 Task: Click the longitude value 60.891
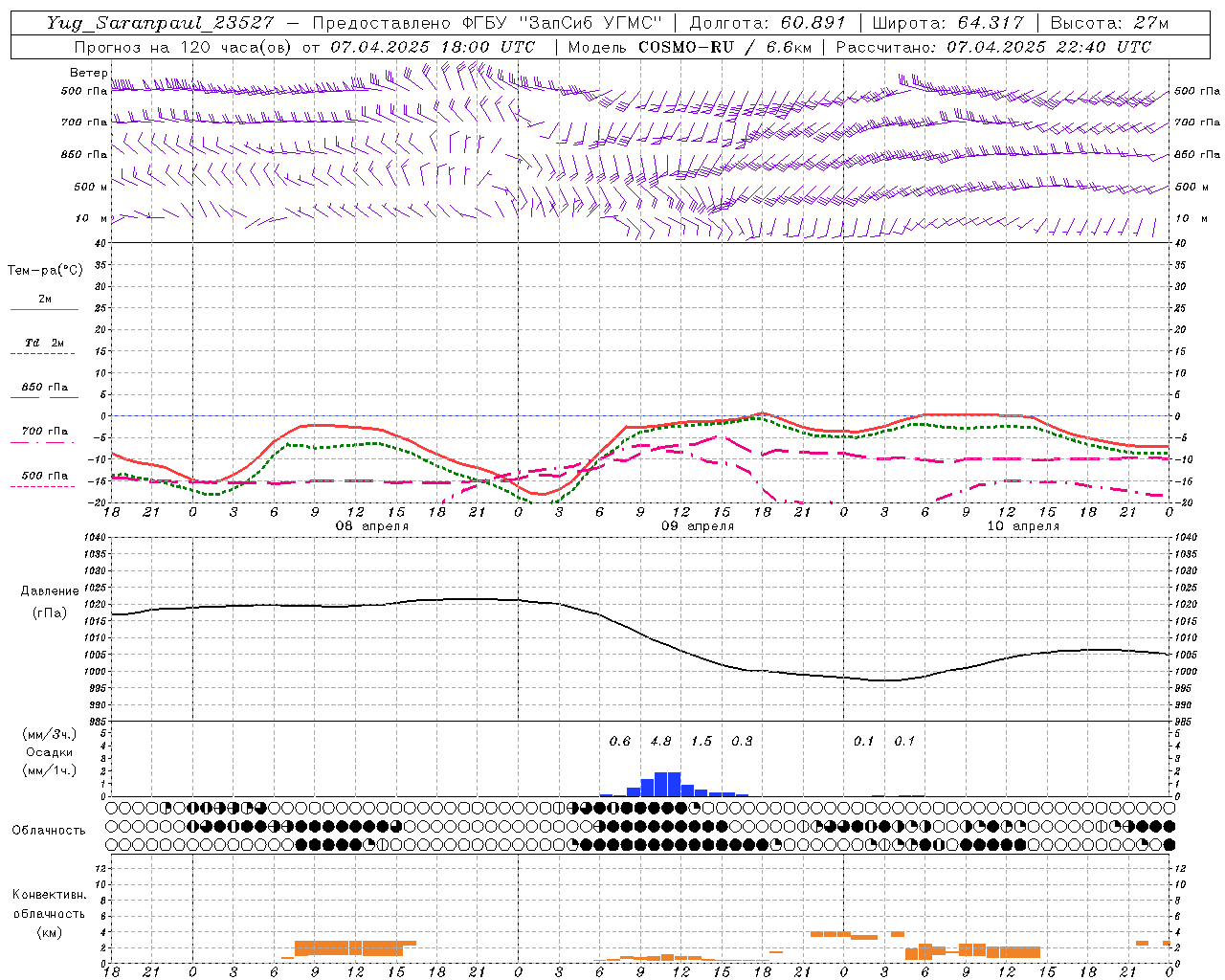(x=813, y=23)
